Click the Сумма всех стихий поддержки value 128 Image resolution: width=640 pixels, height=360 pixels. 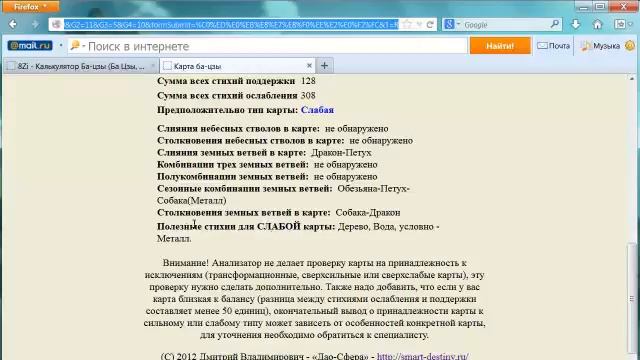(x=308, y=81)
